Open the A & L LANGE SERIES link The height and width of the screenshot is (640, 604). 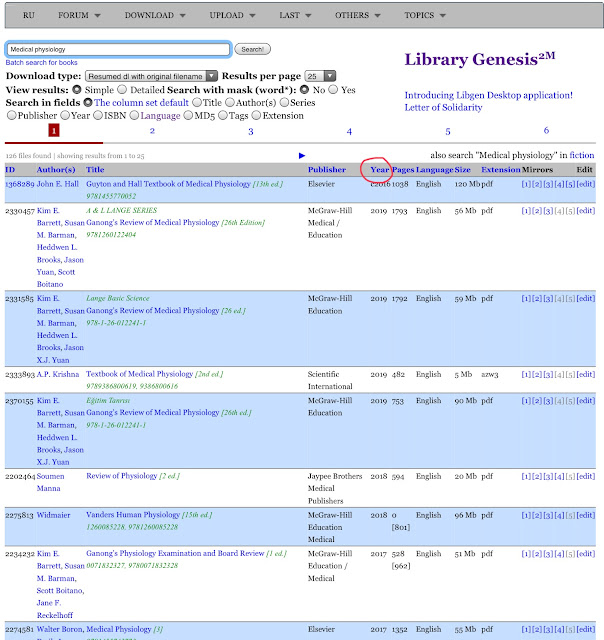coord(122,210)
